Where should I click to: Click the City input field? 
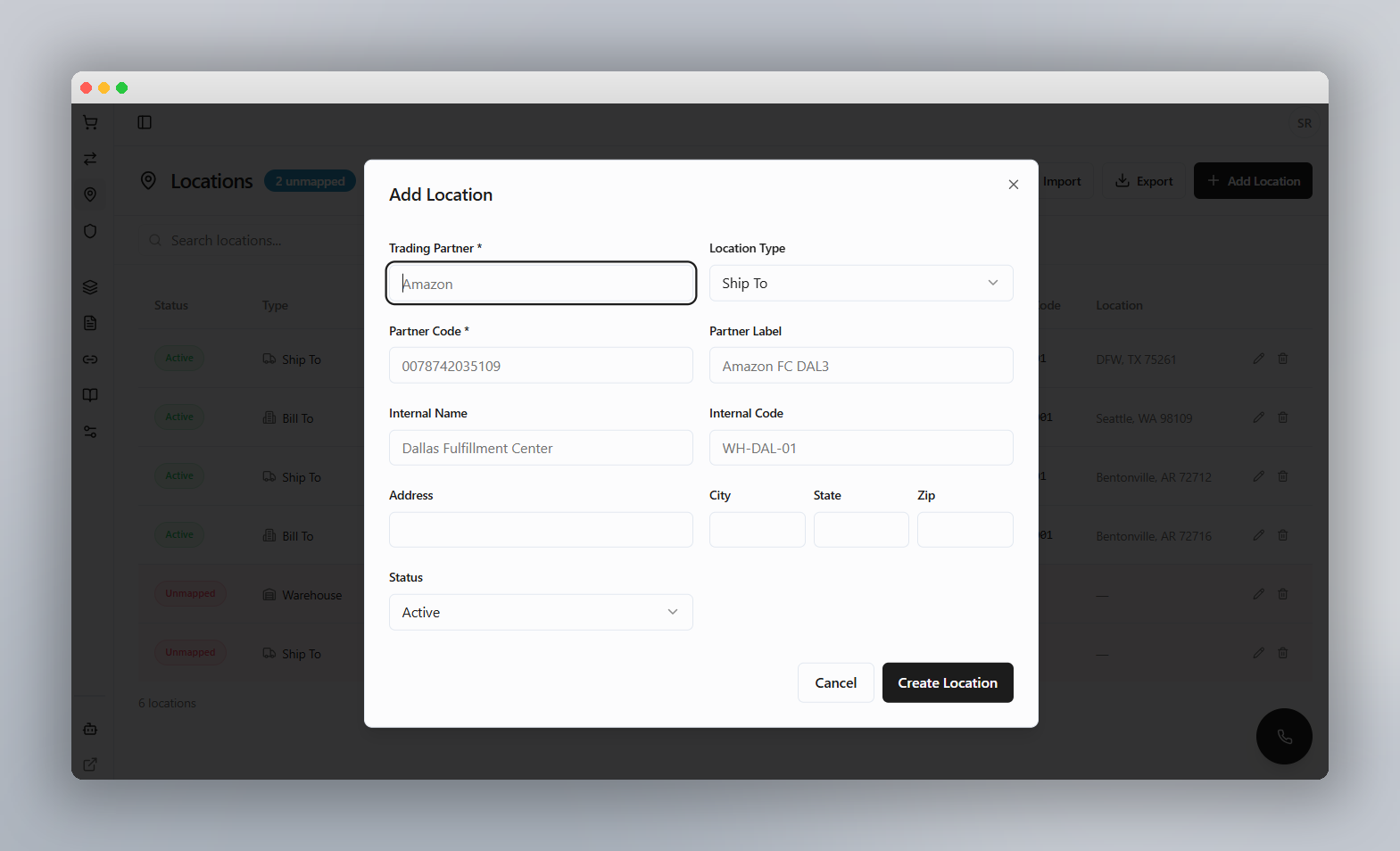click(758, 530)
